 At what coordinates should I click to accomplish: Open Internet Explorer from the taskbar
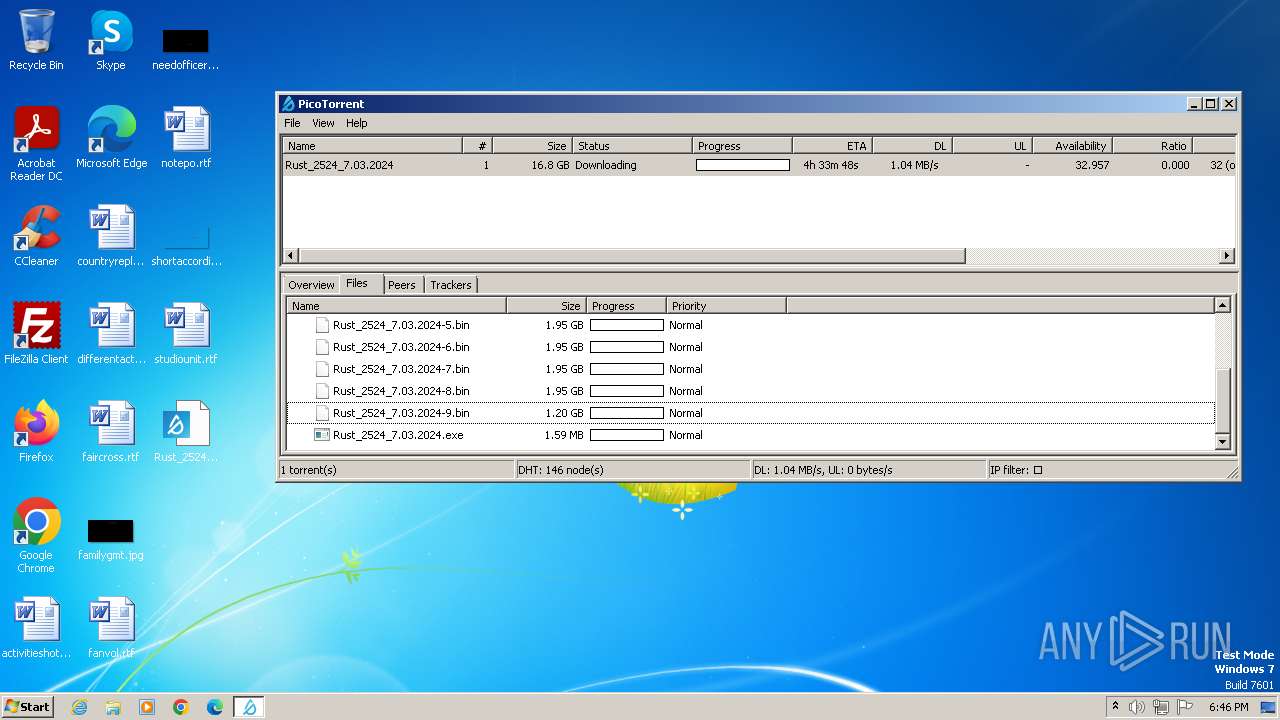coord(79,707)
